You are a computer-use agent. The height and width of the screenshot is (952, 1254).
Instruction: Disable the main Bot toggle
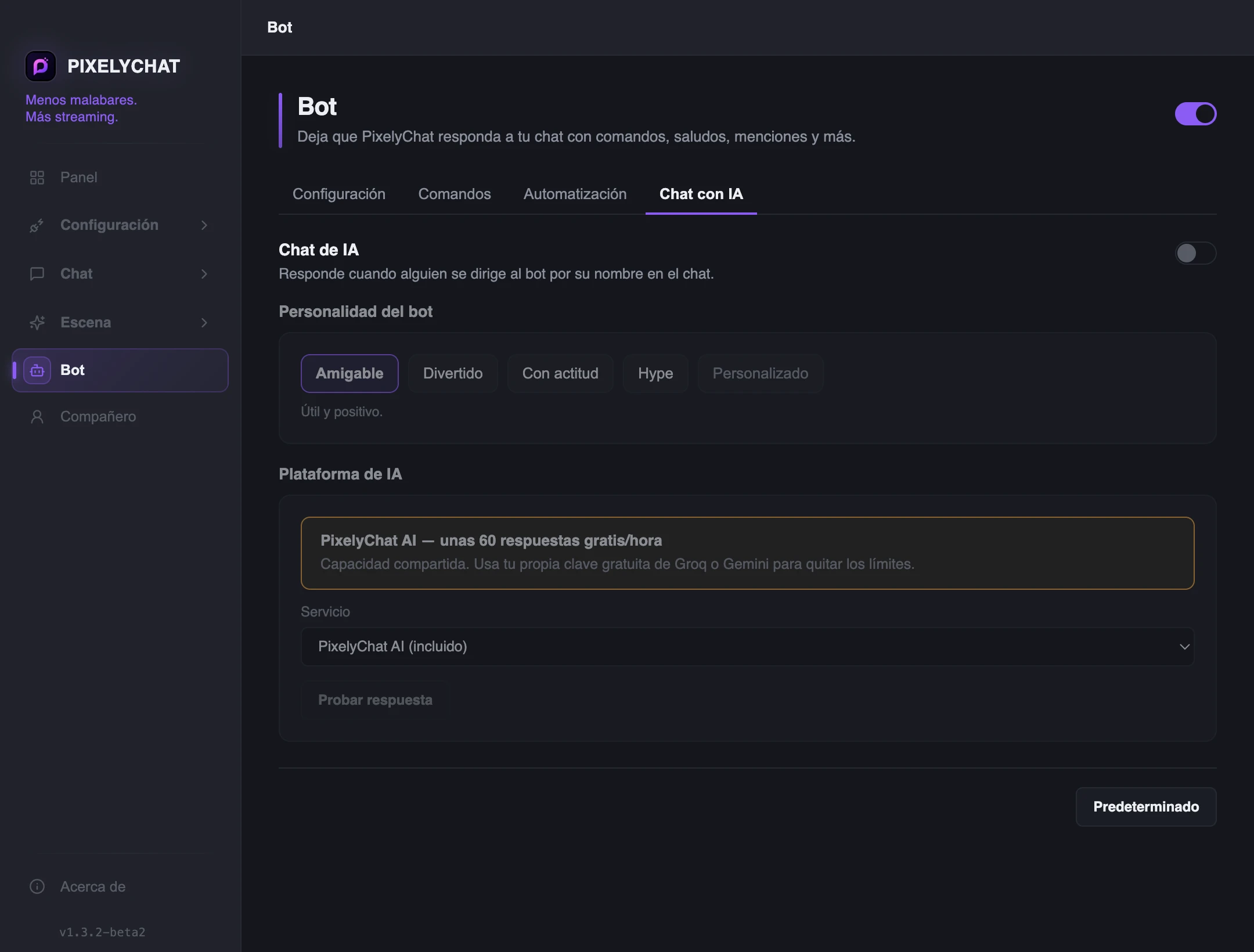(1195, 114)
